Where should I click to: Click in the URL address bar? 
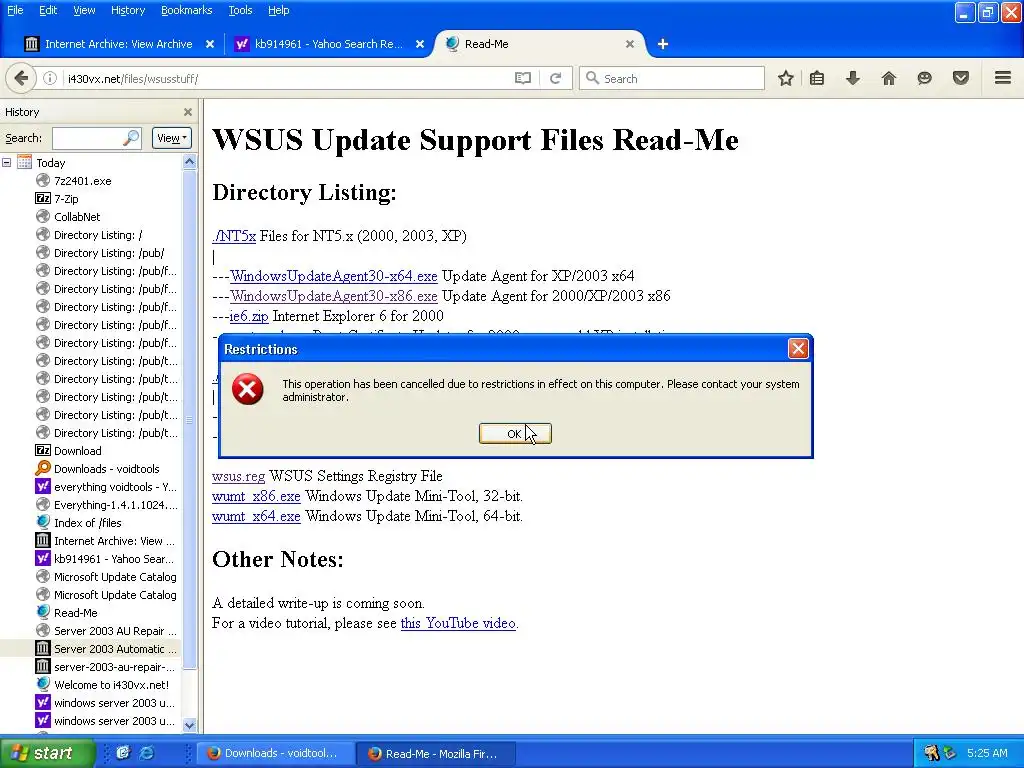click(x=287, y=78)
